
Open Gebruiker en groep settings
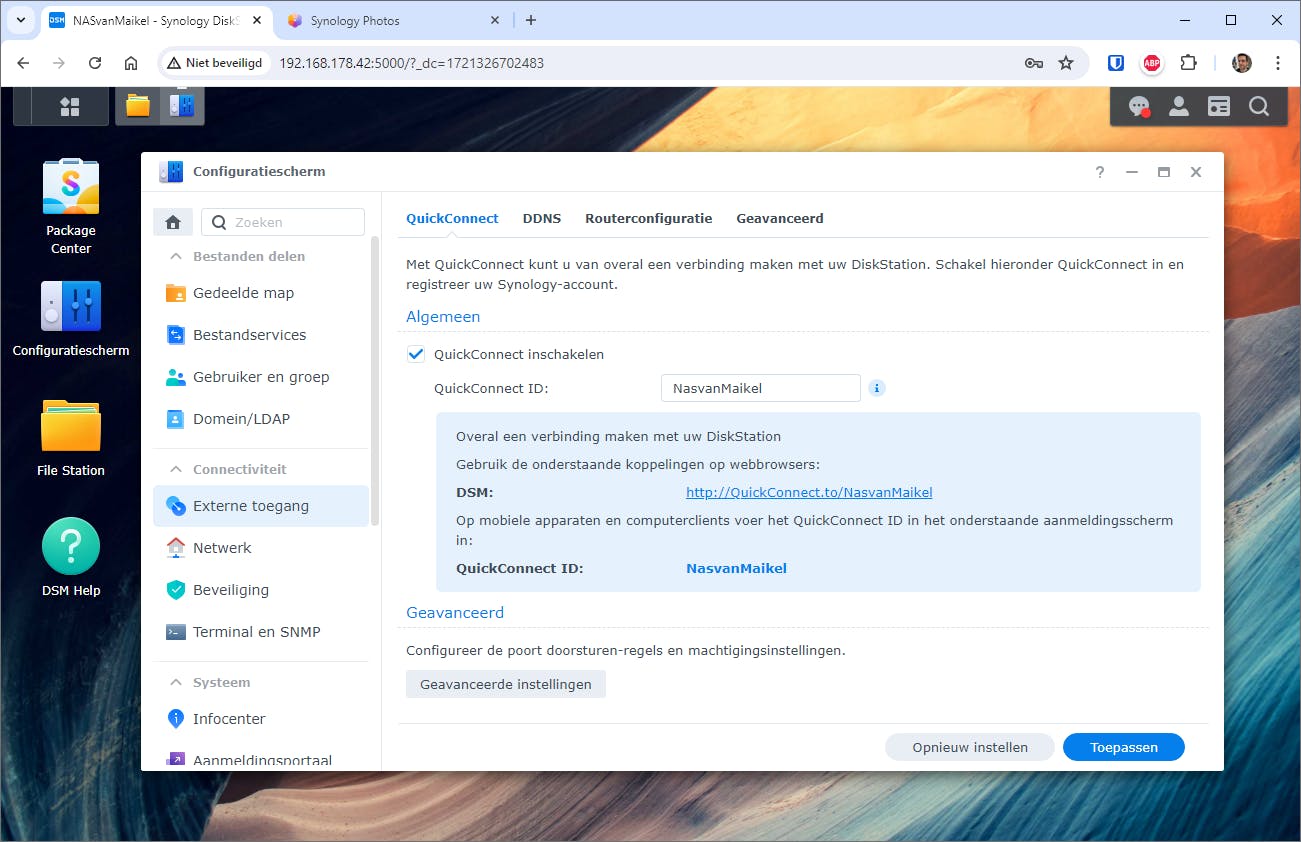pos(261,377)
